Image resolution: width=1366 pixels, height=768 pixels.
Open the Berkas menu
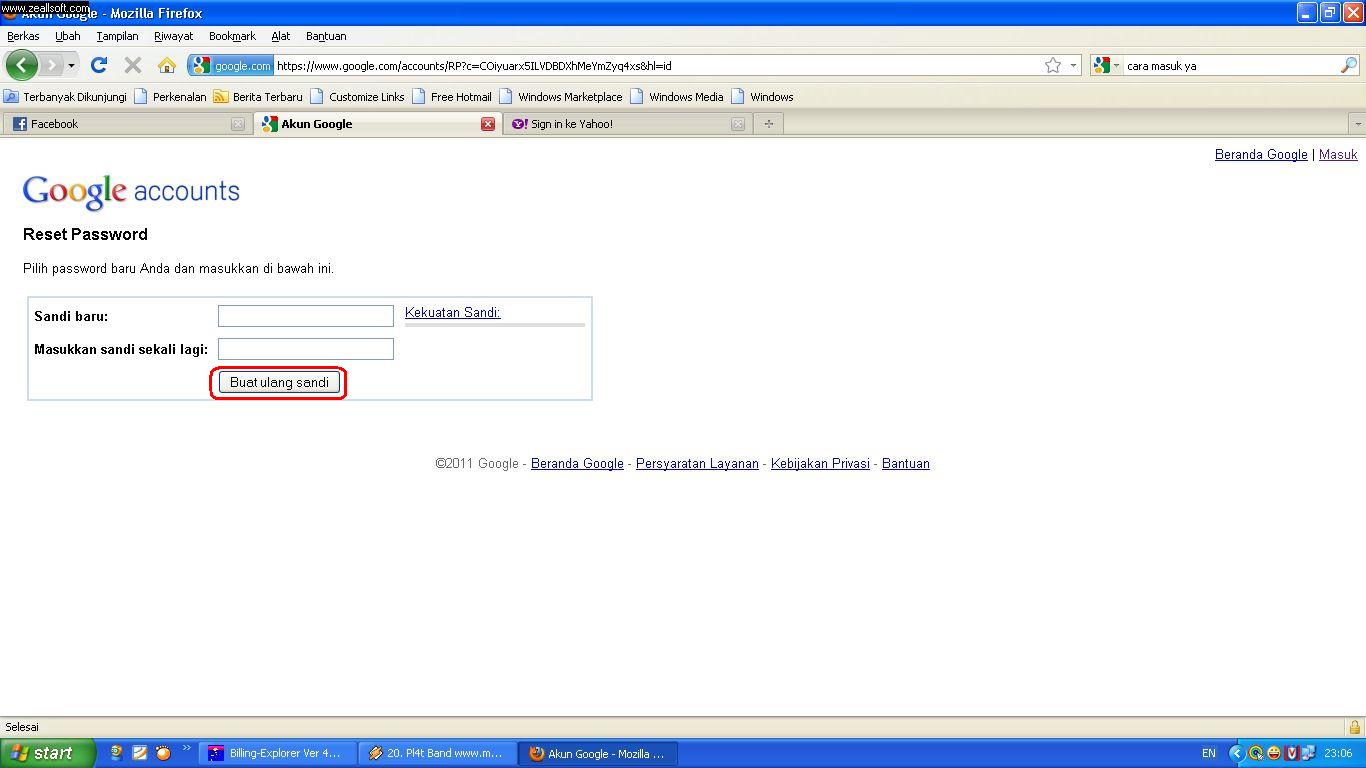tap(23, 36)
